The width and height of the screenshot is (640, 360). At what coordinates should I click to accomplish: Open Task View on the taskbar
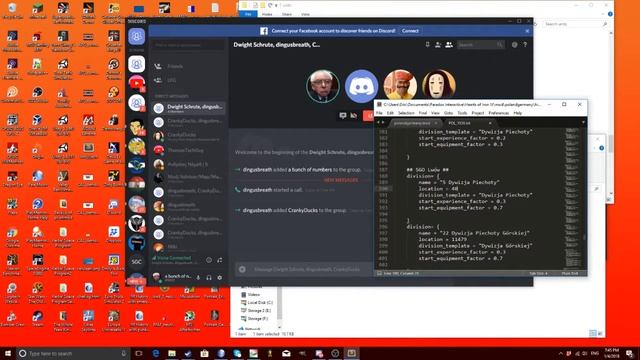pyautogui.click(x=139, y=353)
